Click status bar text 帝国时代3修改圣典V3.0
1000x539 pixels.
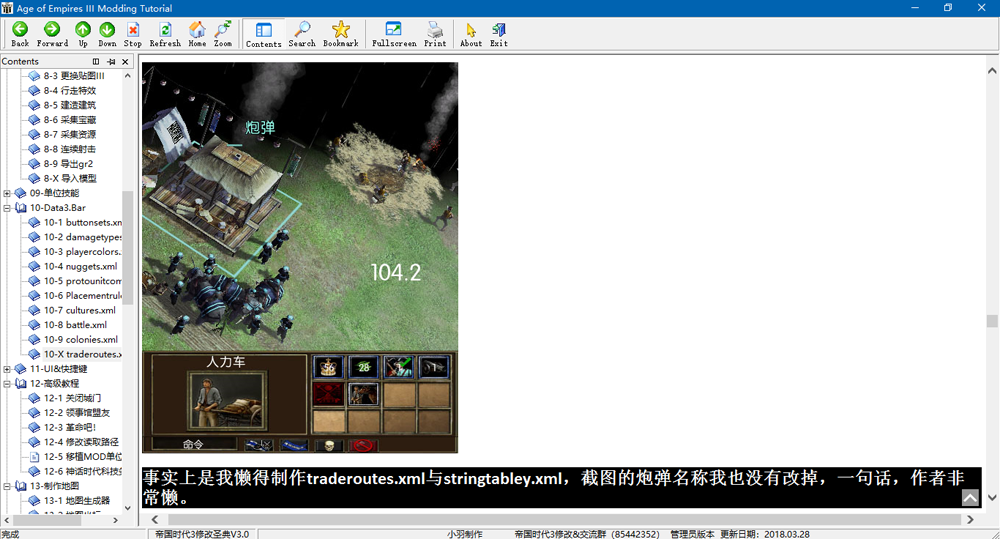coord(202,534)
